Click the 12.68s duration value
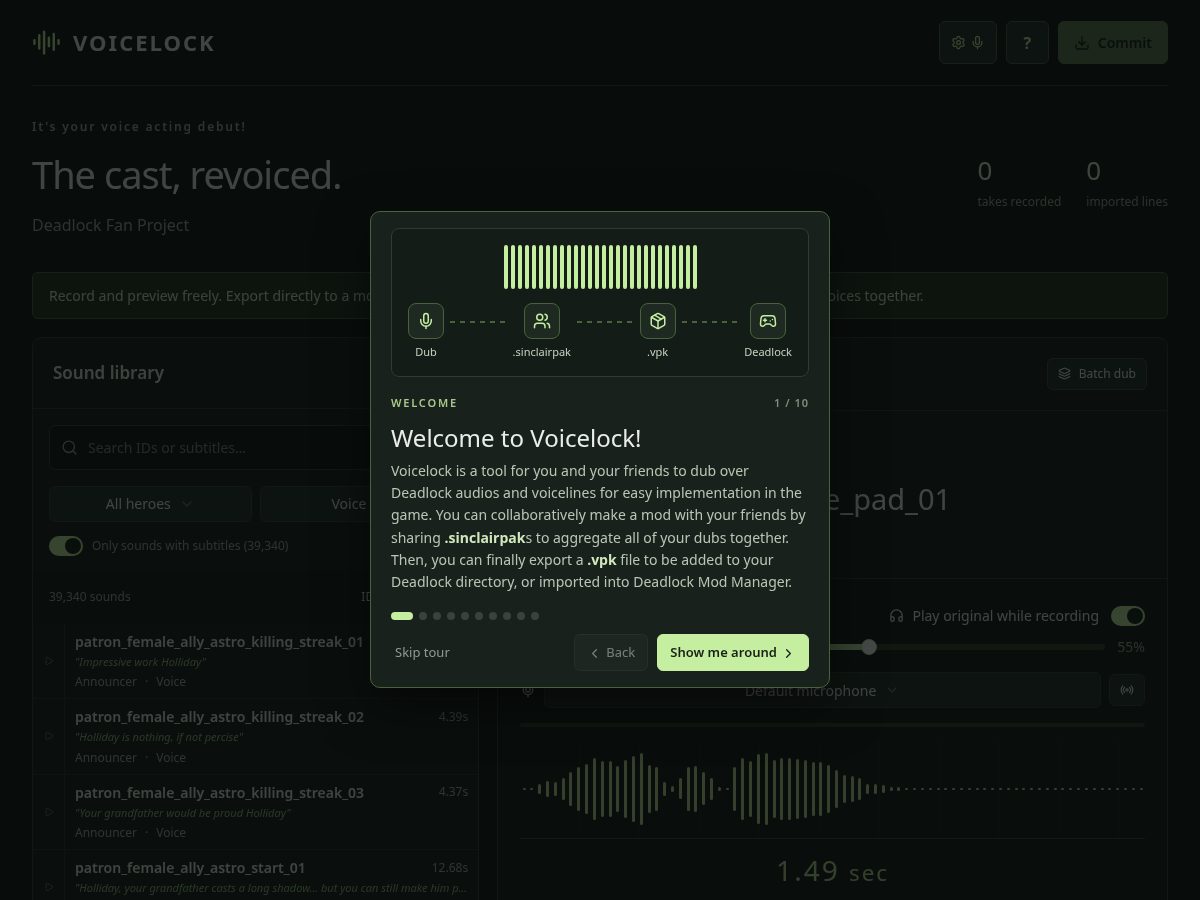This screenshot has height=900, width=1200. [x=450, y=868]
